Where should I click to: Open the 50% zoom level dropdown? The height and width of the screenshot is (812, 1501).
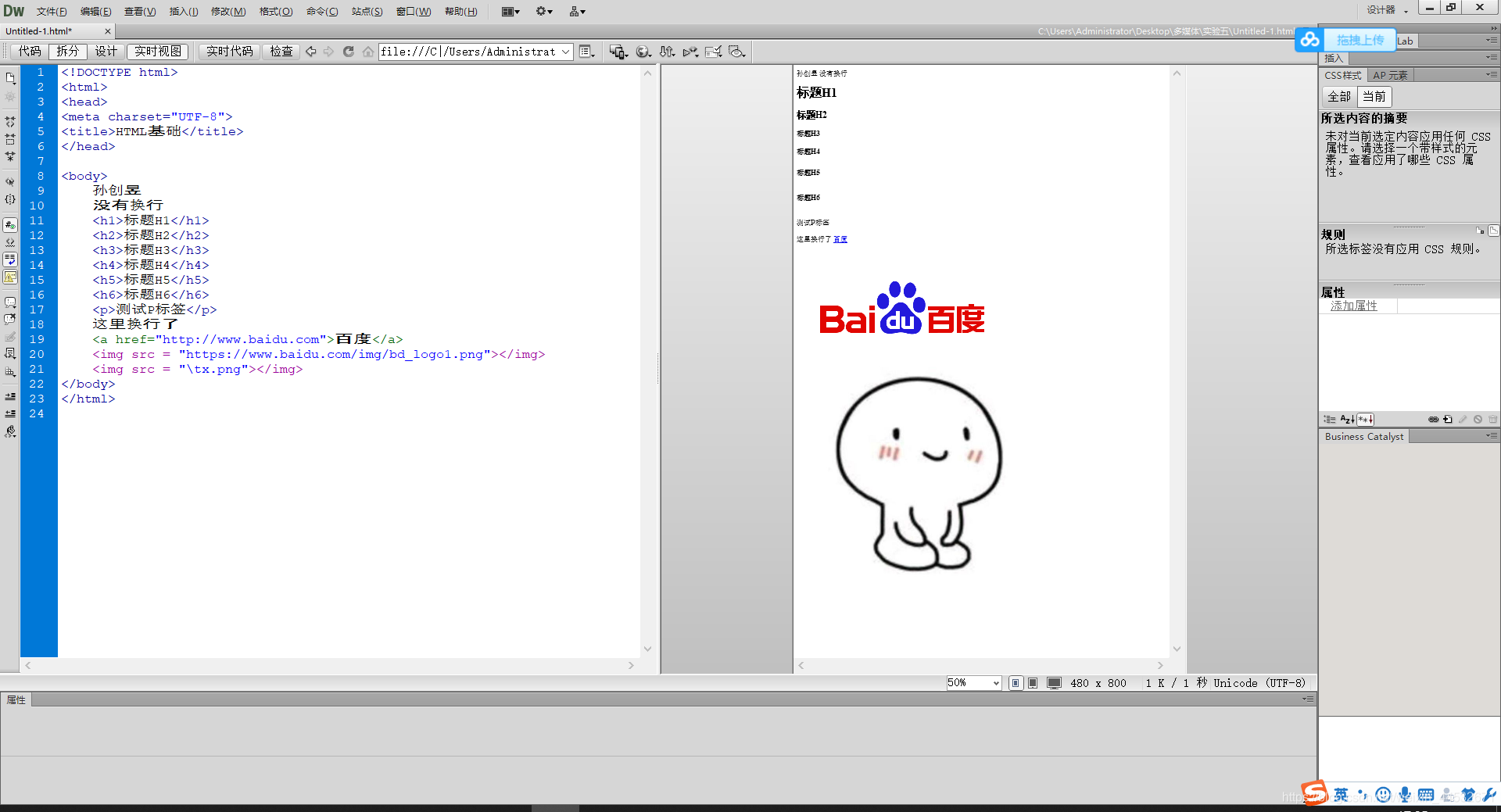point(973,683)
